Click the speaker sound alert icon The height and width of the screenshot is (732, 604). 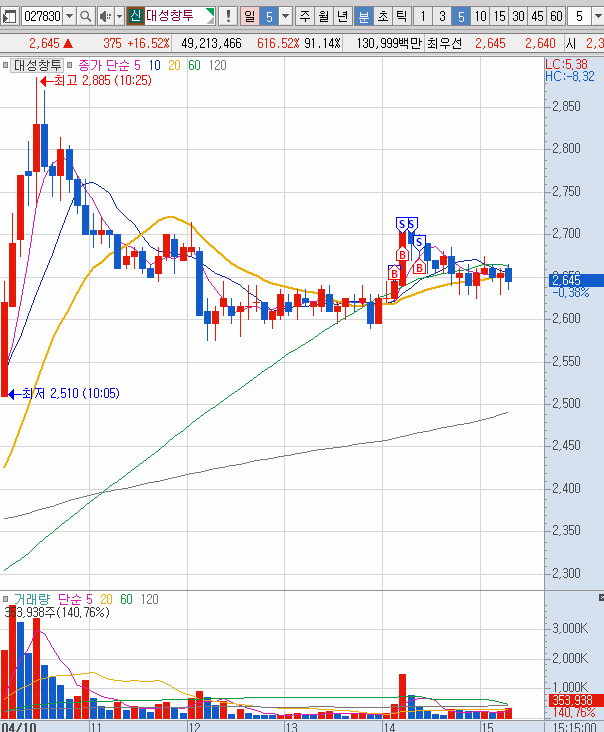click(103, 16)
